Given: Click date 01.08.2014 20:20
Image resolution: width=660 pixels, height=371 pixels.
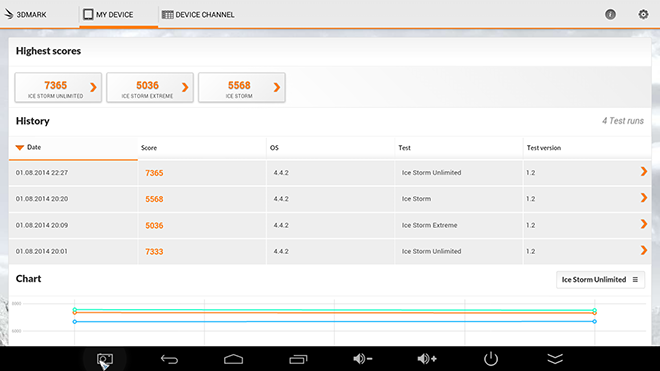Looking at the screenshot, I should click(42, 199).
